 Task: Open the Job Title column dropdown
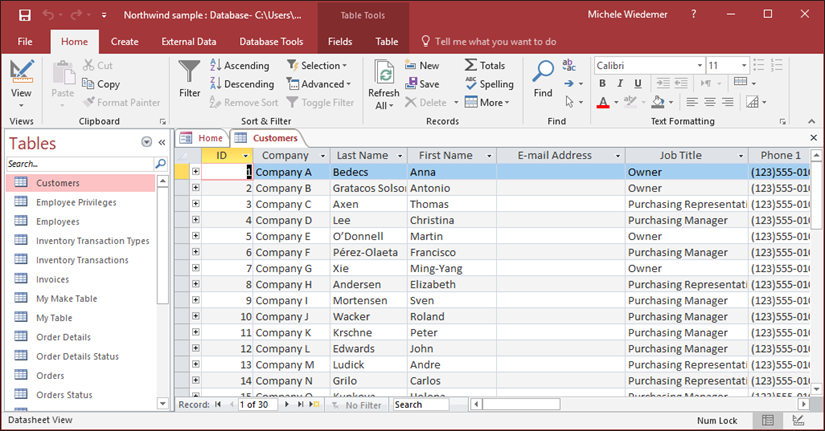tap(741, 156)
